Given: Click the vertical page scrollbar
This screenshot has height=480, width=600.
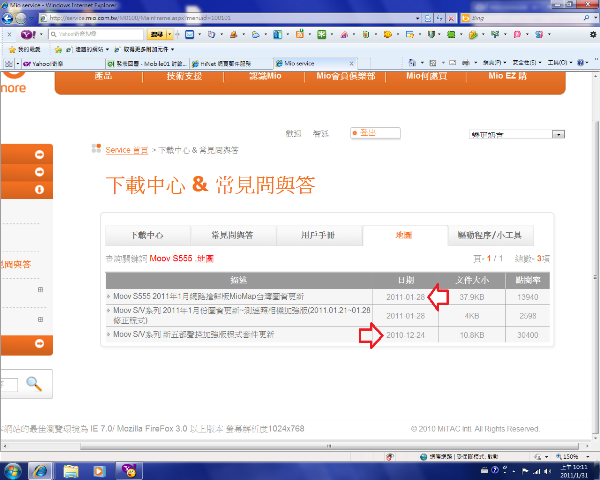Looking at the screenshot, I should (595, 276).
